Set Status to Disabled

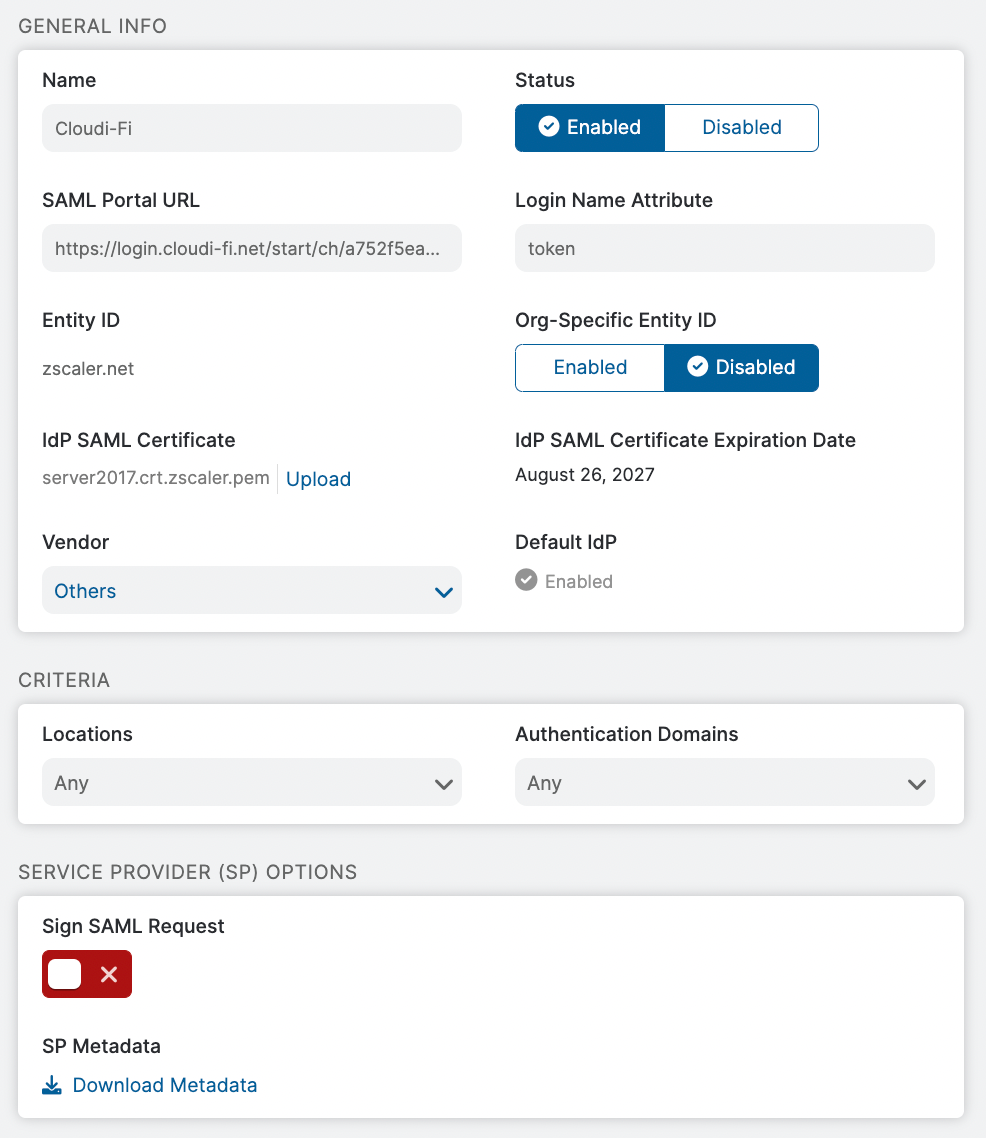[x=741, y=128]
